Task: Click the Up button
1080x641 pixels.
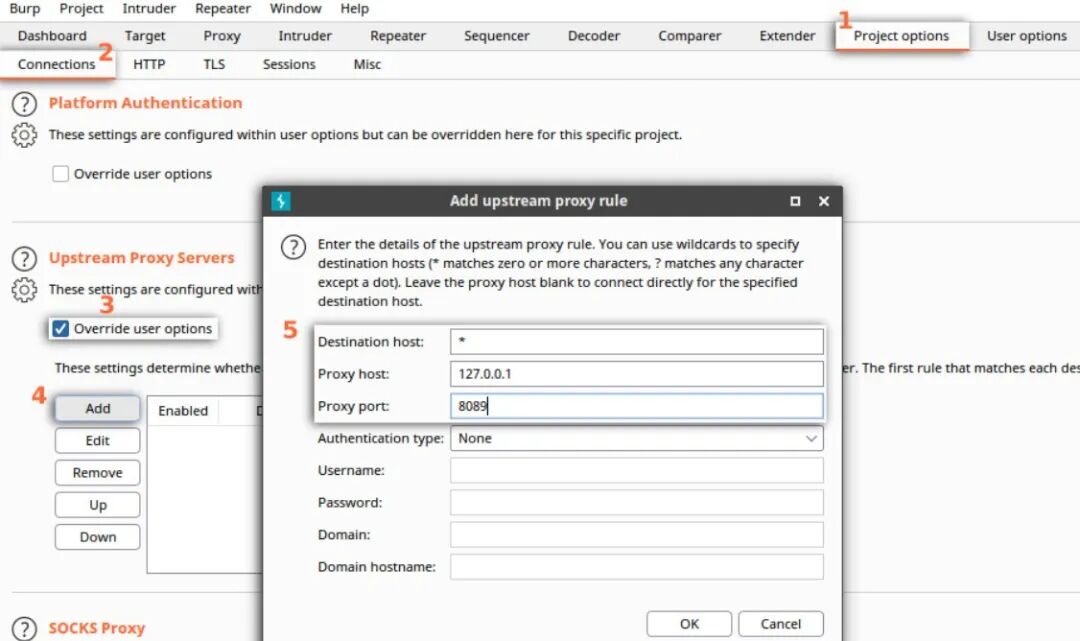Action: click(97, 505)
